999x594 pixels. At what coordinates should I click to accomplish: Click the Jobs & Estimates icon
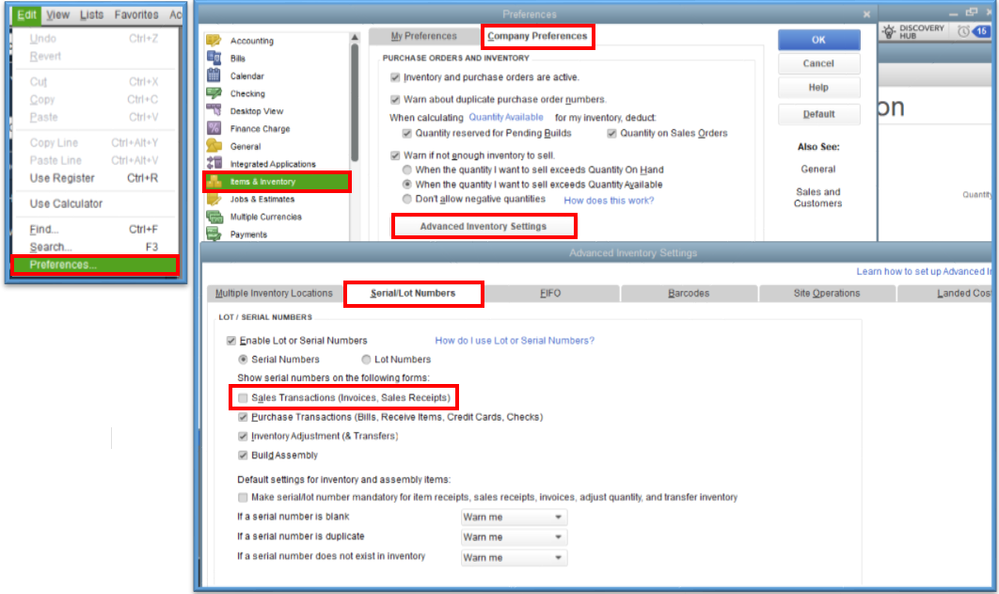[x=213, y=199]
